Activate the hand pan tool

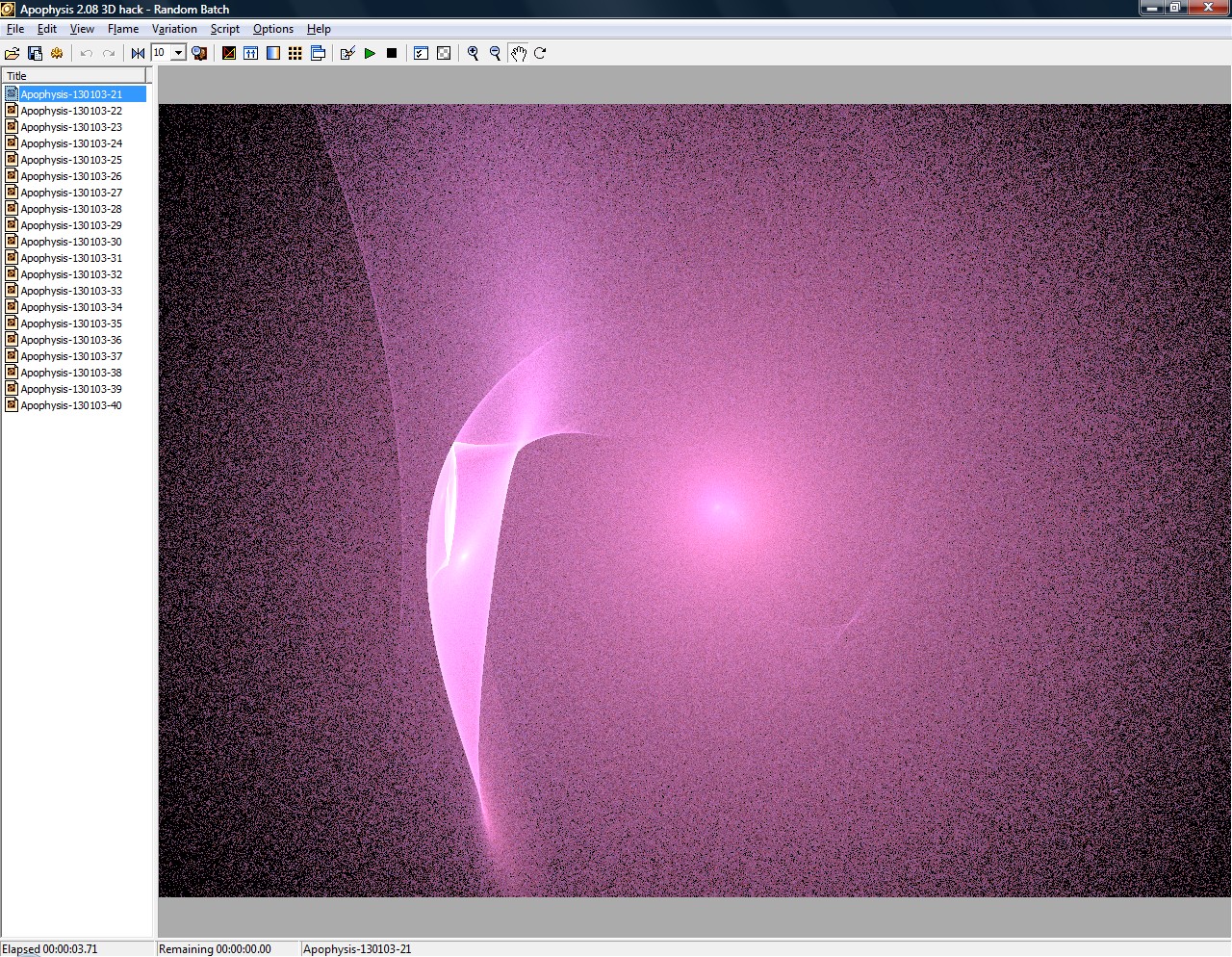point(518,53)
